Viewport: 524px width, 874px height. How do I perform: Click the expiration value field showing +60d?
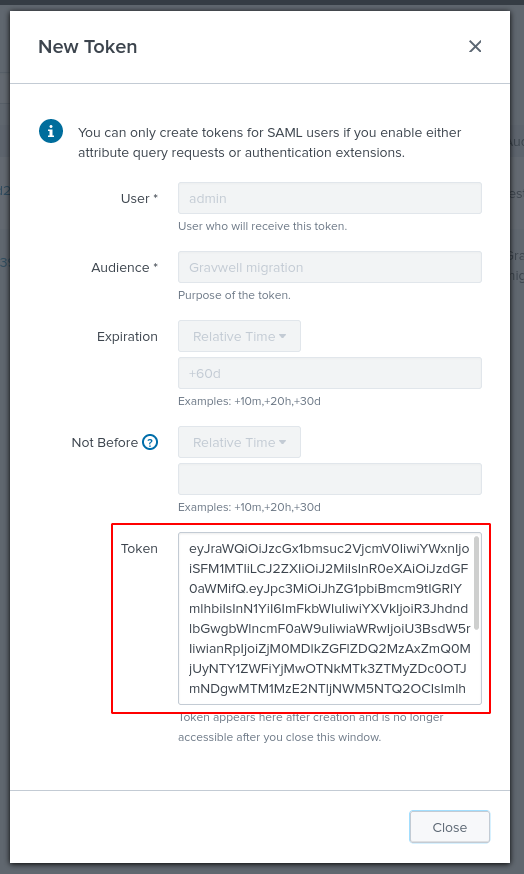329,373
